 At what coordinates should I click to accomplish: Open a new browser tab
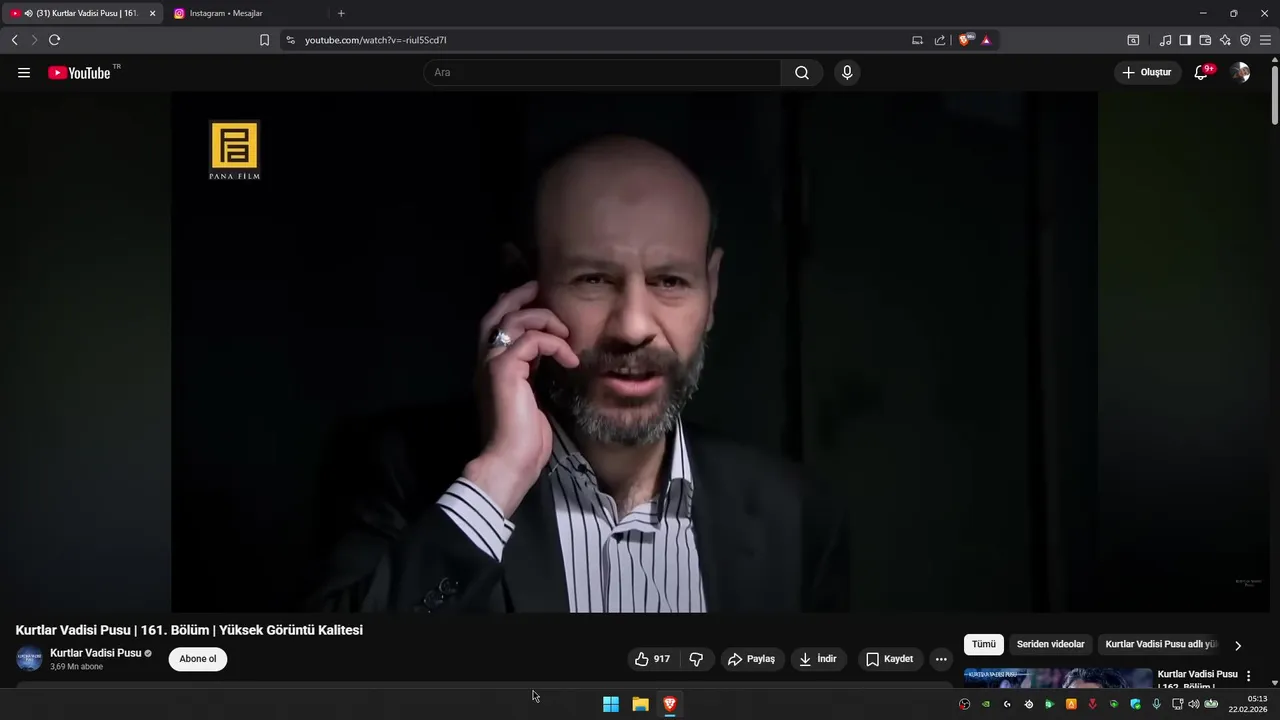point(341,13)
